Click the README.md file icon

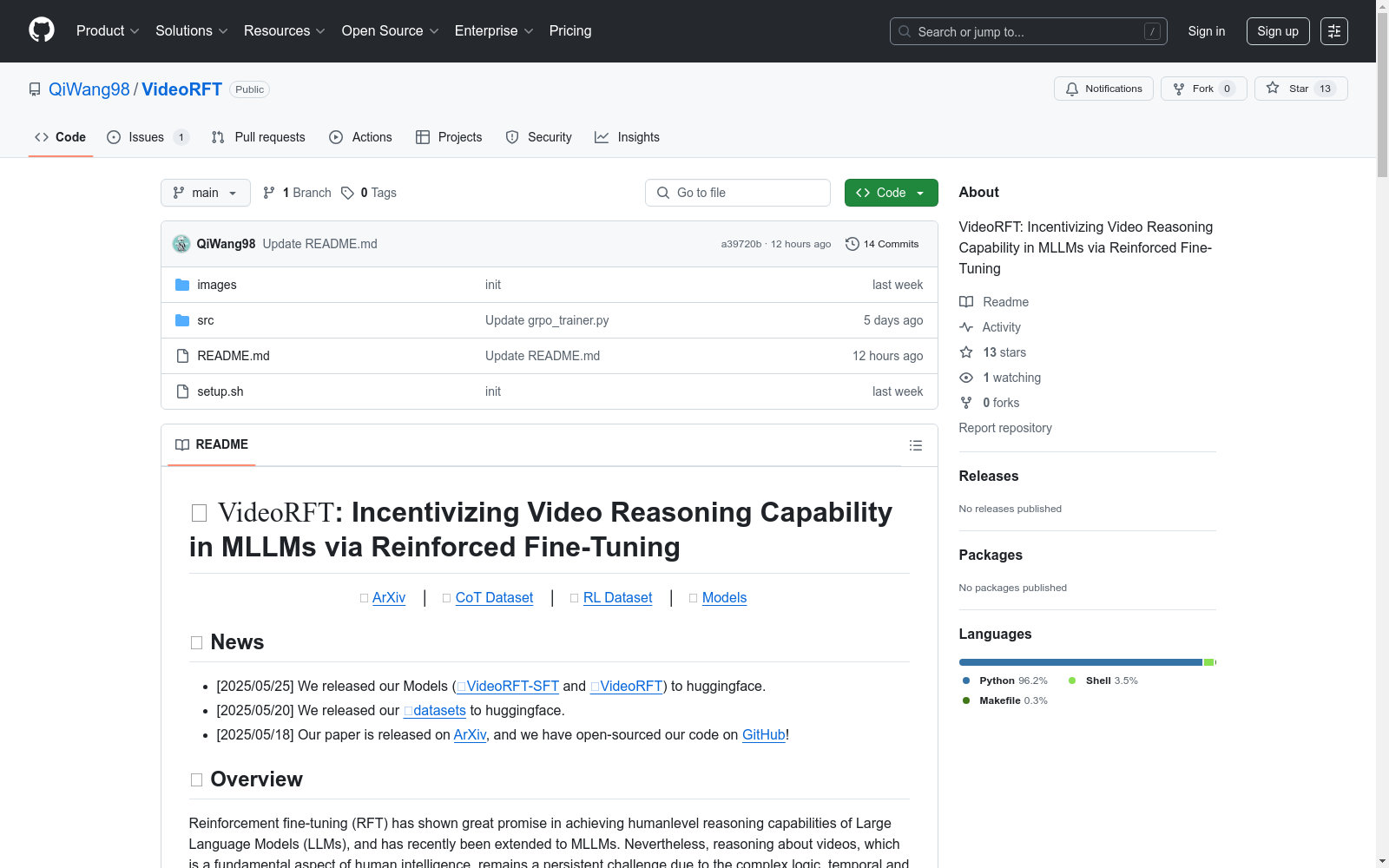tap(182, 356)
